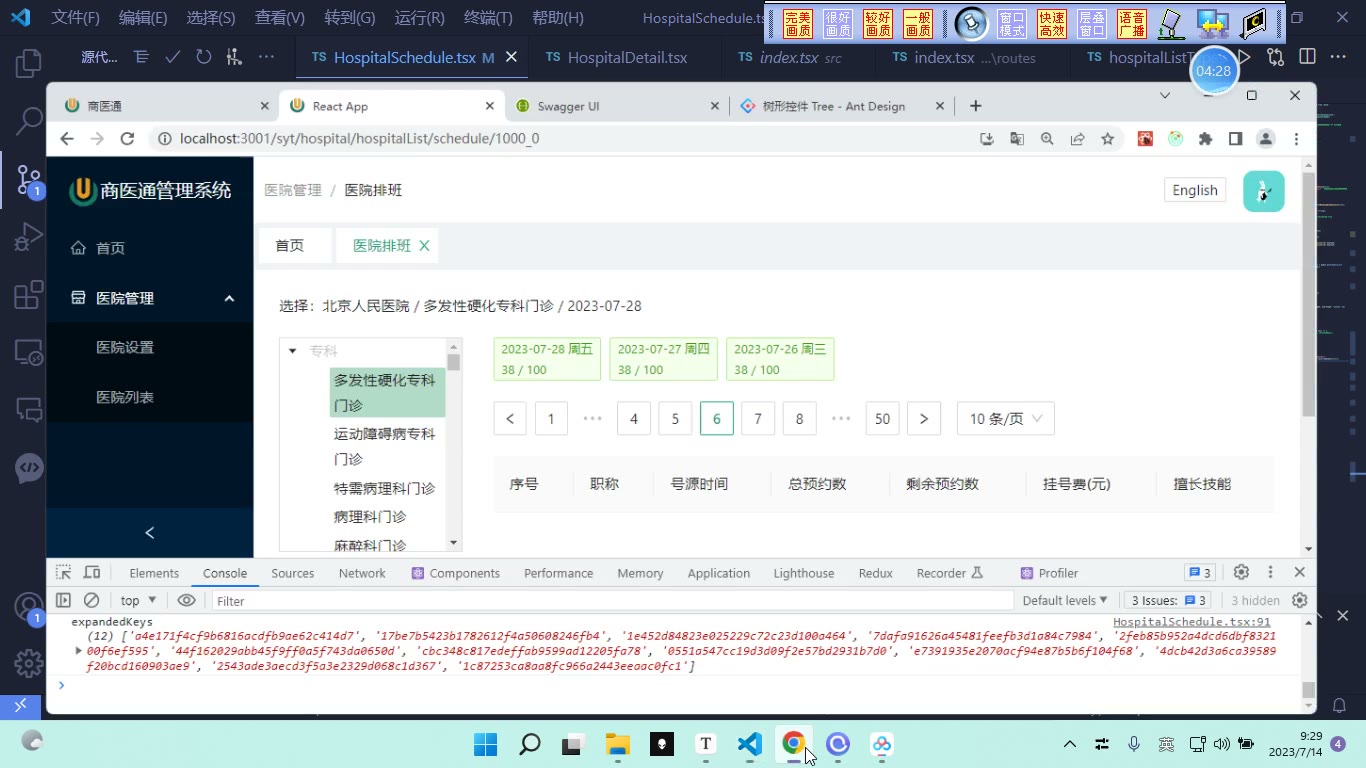Click Chrome's reload page button
The height and width of the screenshot is (768, 1366).
[x=127, y=139]
